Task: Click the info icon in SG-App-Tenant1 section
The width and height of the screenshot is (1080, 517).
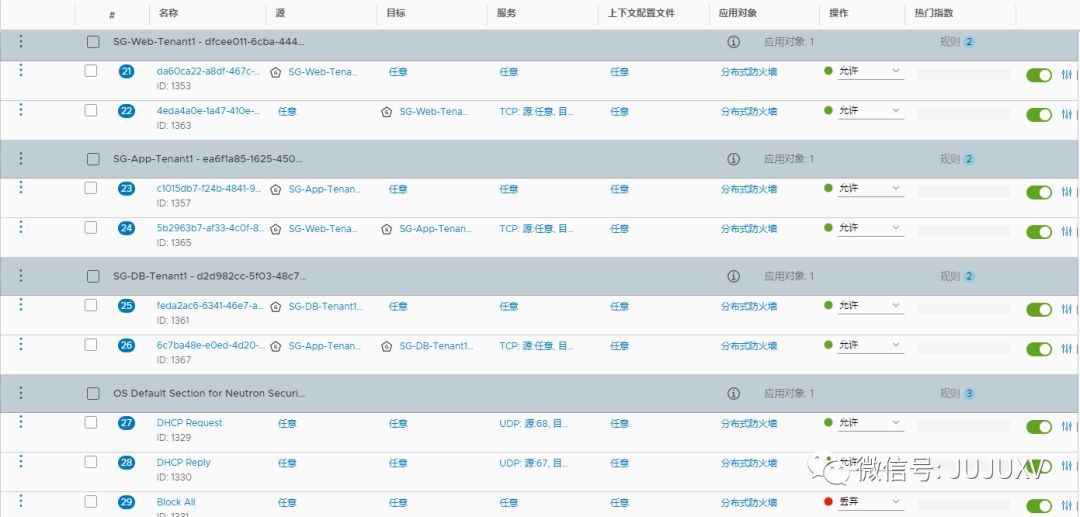Action: pyautogui.click(x=733, y=159)
